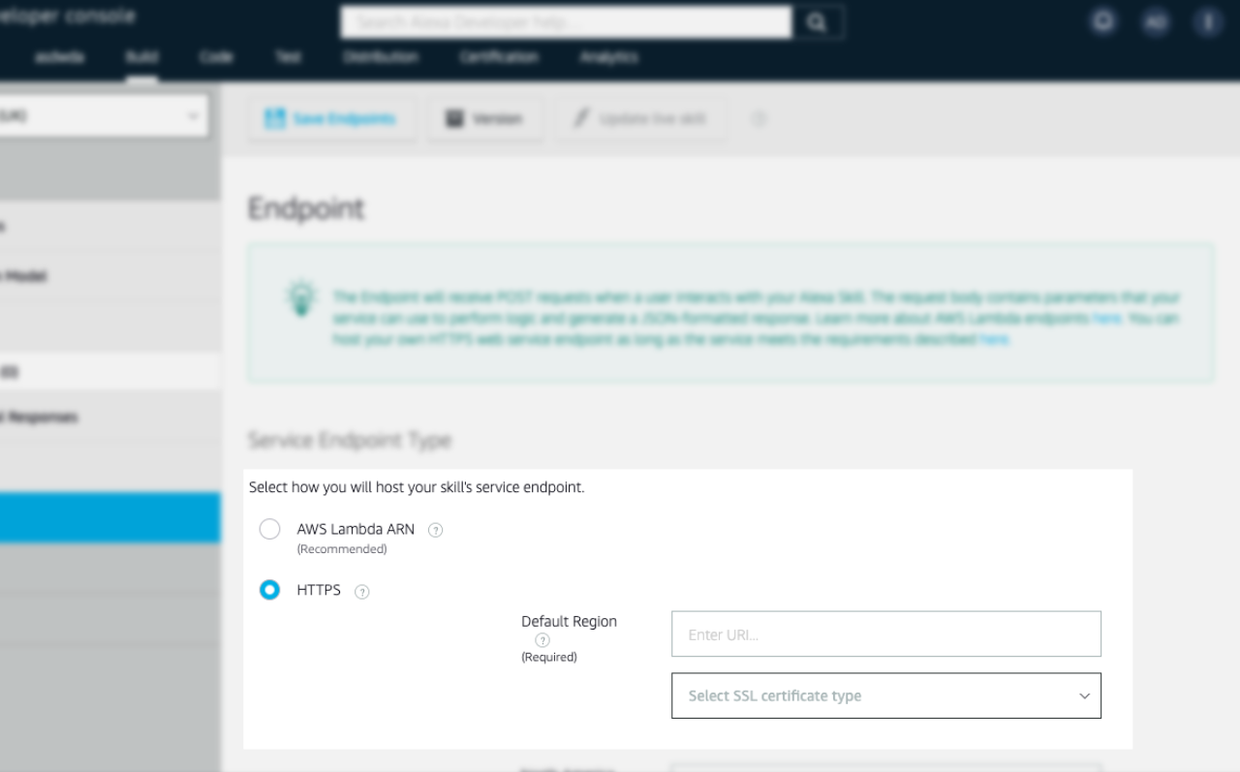Image resolution: width=1240 pixels, height=772 pixels.
Task: Select the Update live skill pencil icon
Action: tap(583, 117)
